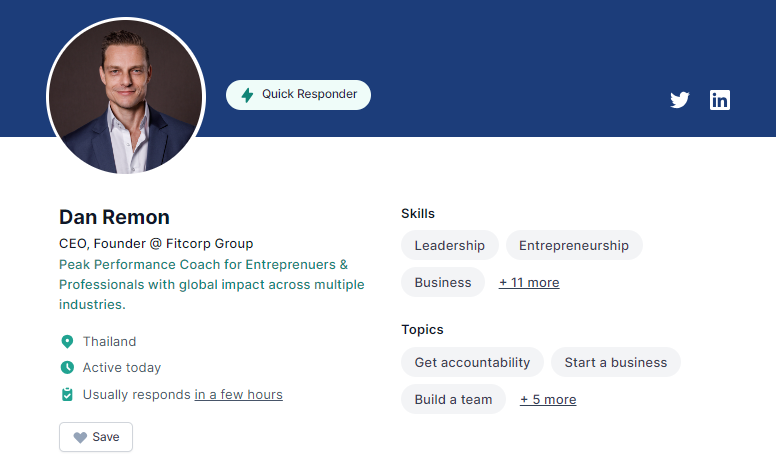The height and width of the screenshot is (473, 776).
Task: Click the Quick Responder badge
Action: tap(298, 95)
